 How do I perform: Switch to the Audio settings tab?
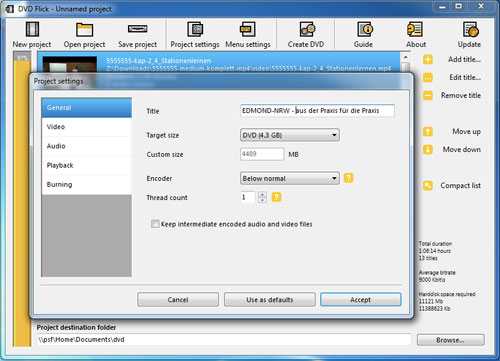click(x=87, y=146)
